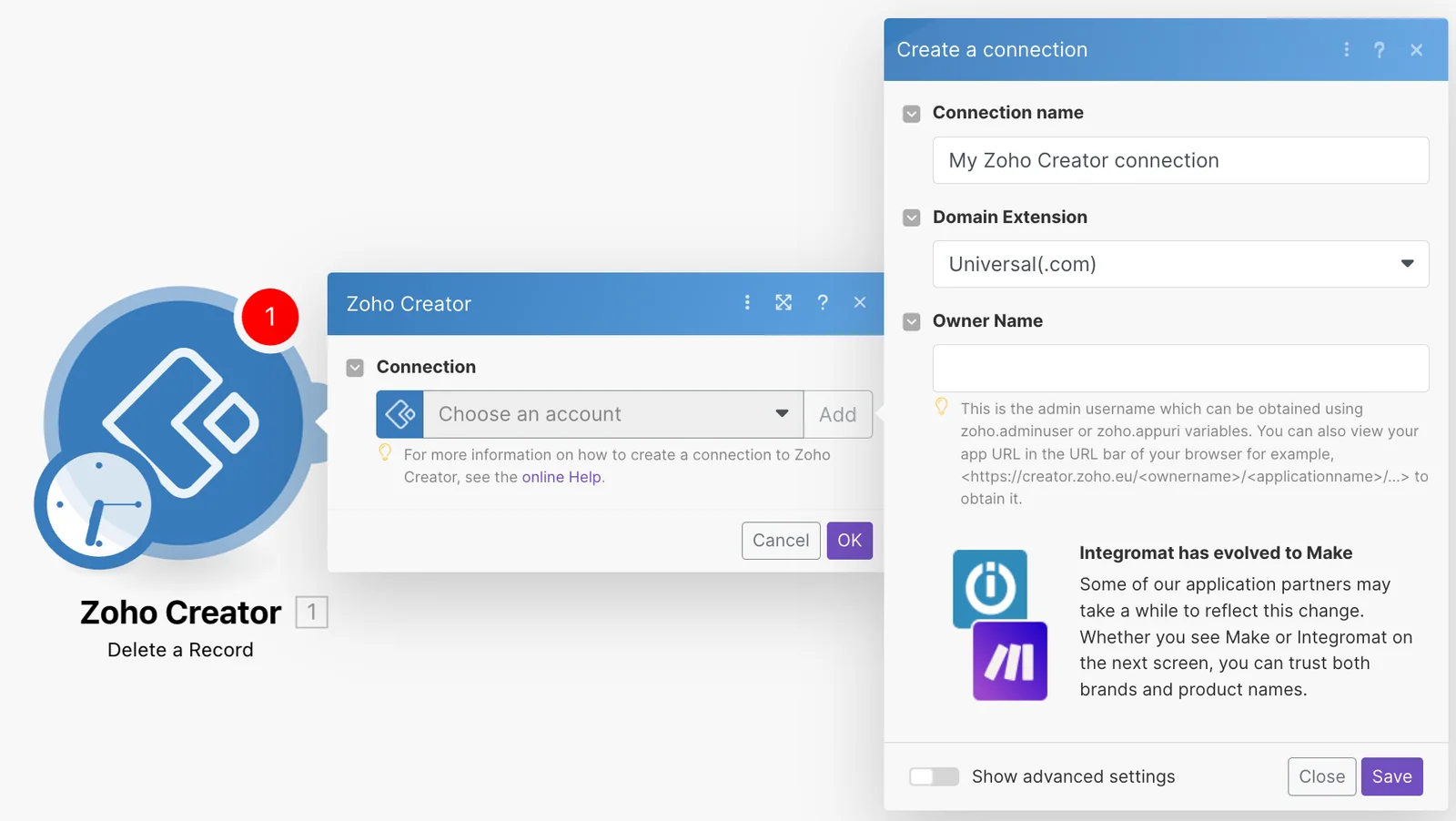Open the Domain Extension dropdown
This screenshot has width=1456, height=821.
click(x=1180, y=264)
